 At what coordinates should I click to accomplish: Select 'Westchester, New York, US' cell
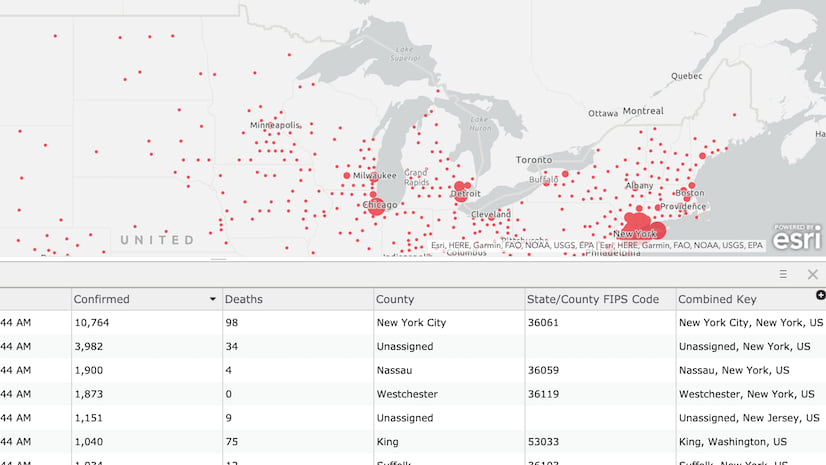[751, 394]
